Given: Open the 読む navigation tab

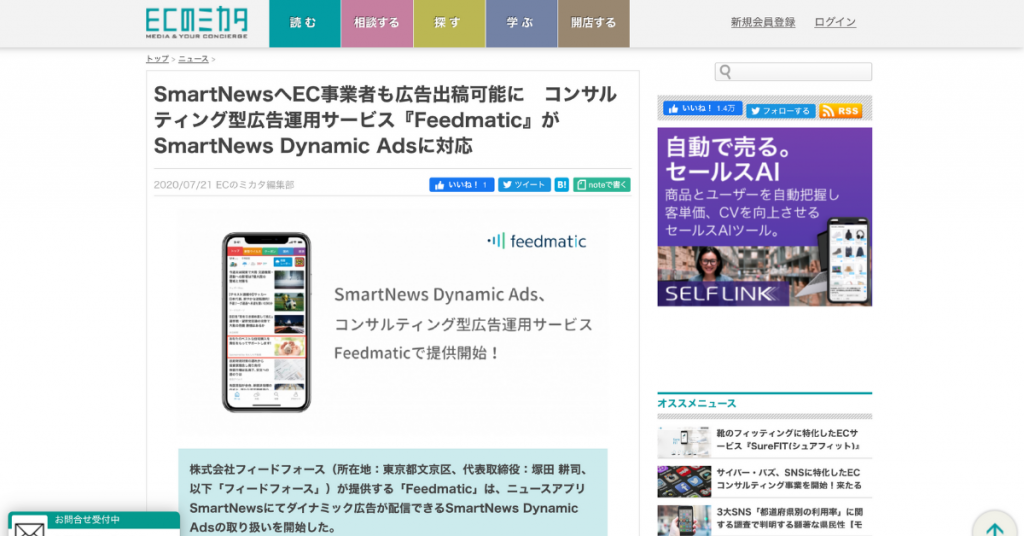Looking at the screenshot, I should click(304, 24).
